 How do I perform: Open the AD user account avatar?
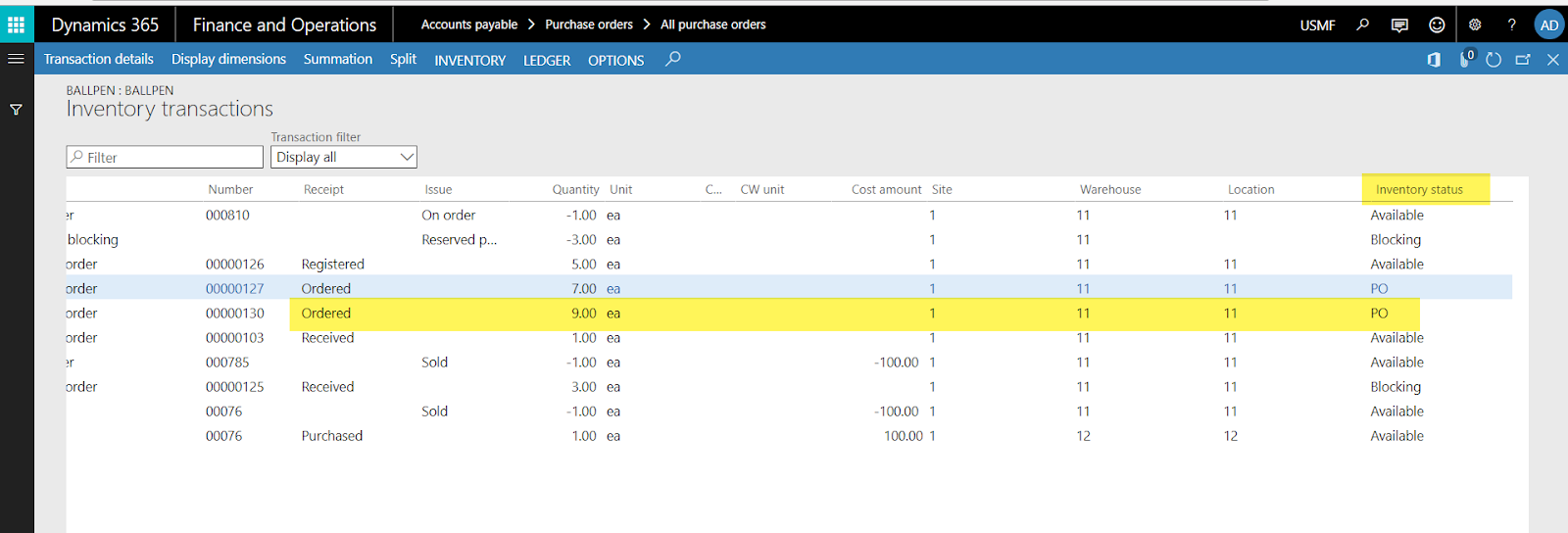pos(1548,24)
